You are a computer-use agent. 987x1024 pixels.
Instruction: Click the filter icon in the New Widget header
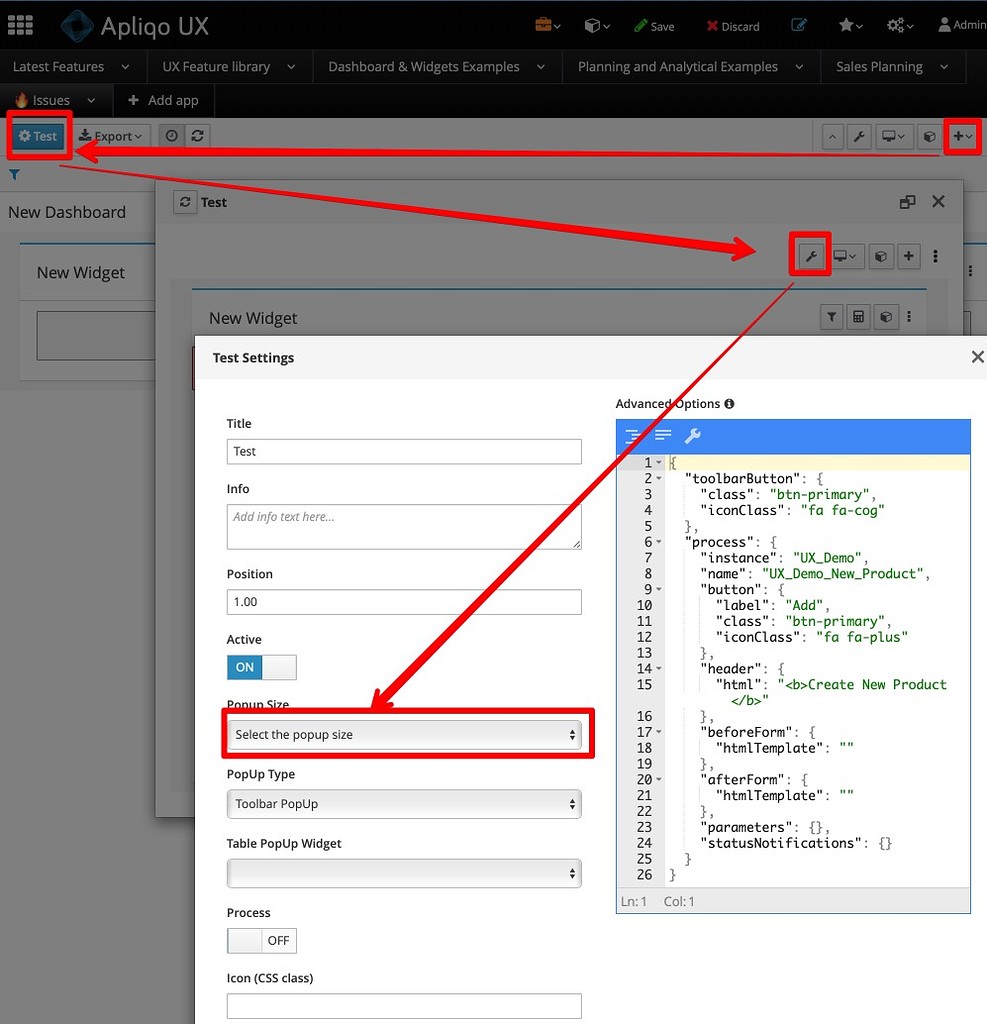point(831,317)
